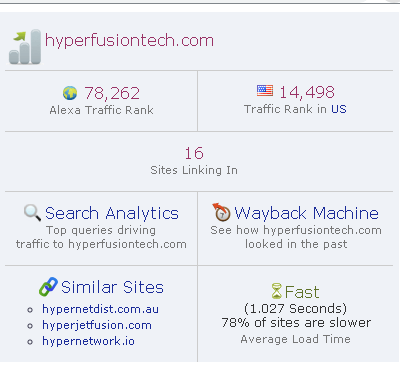Image resolution: width=400 pixels, height=369 pixels.
Task: Open the hyperfusiontech.com title link
Action: (129, 41)
